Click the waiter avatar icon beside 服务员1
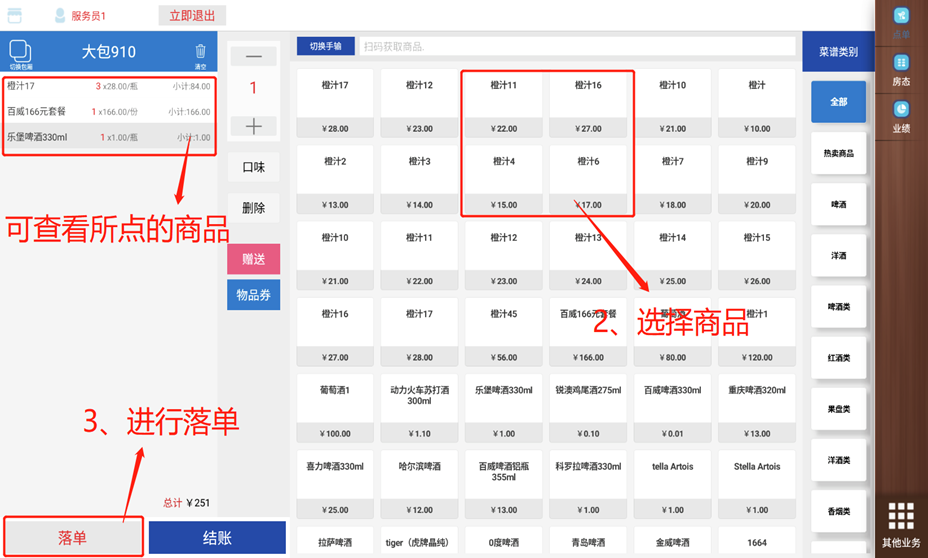This screenshot has width=928, height=558. 60,15
